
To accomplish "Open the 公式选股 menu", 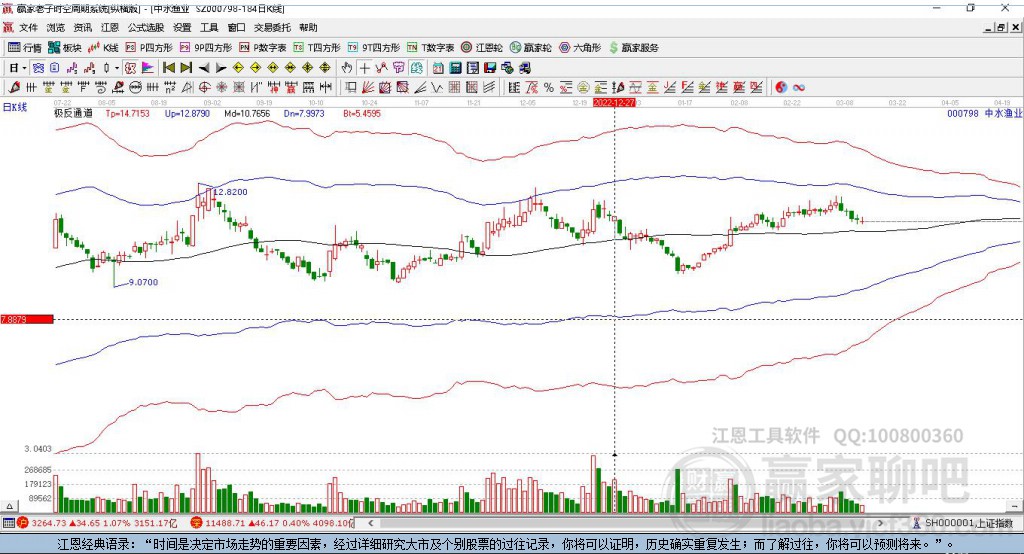I will (146, 27).
